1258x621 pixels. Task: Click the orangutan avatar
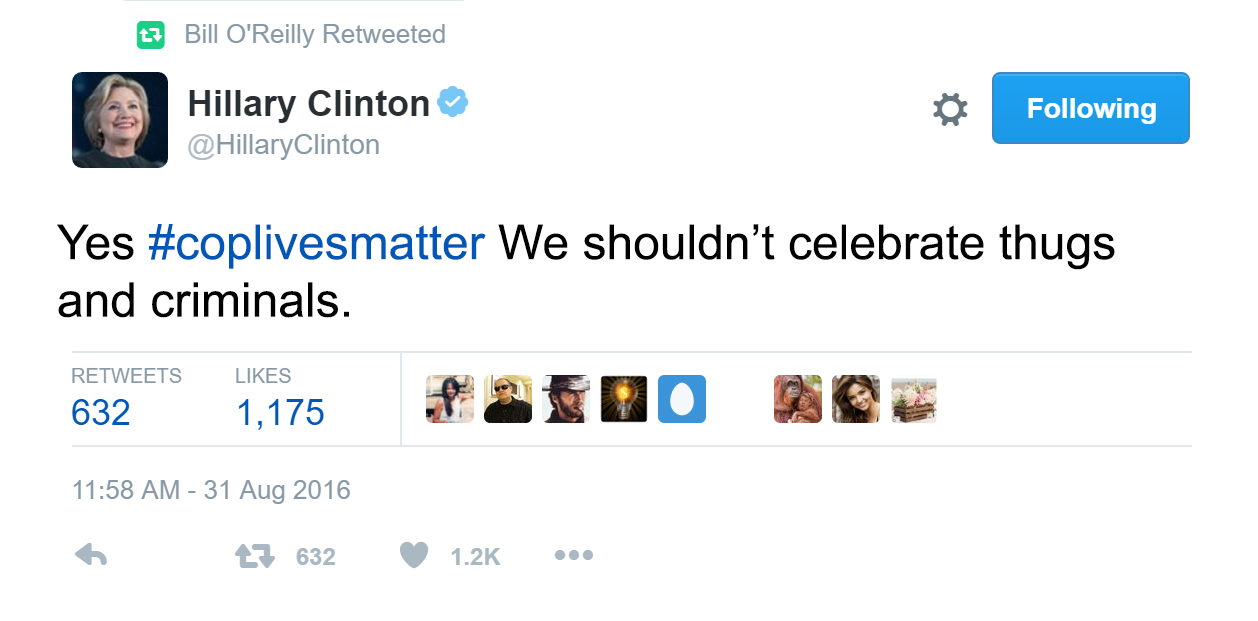pos(798,399)
